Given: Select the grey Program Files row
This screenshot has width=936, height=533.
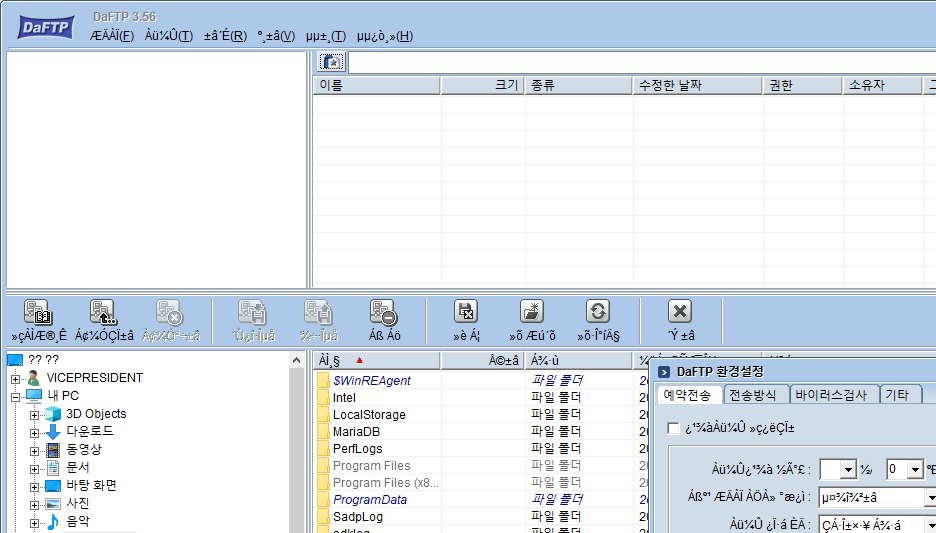Looking at the screenshot, I should click(x=371, y=466).
